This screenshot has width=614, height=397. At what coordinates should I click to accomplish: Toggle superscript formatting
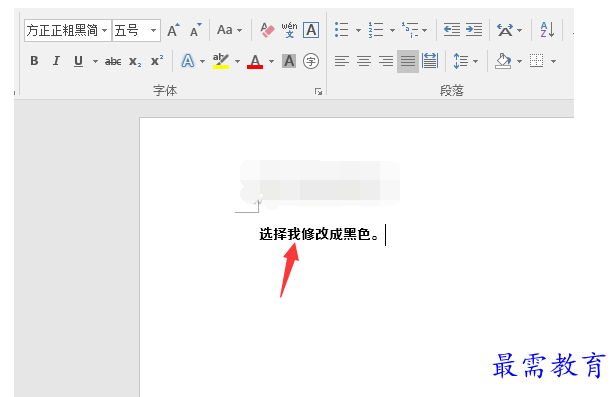(157, 61)
